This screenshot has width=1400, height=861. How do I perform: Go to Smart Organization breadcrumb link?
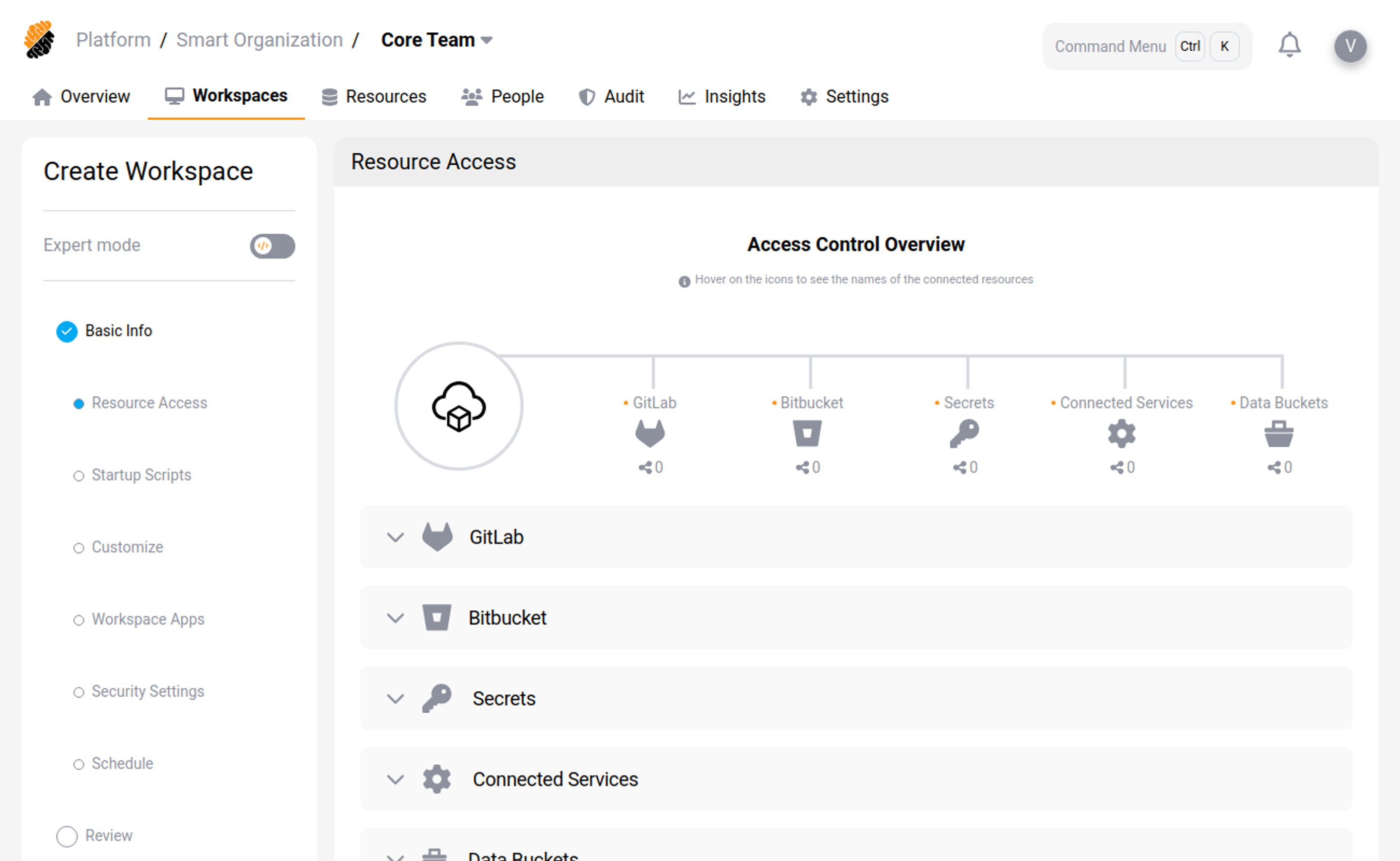pos(259,40)
